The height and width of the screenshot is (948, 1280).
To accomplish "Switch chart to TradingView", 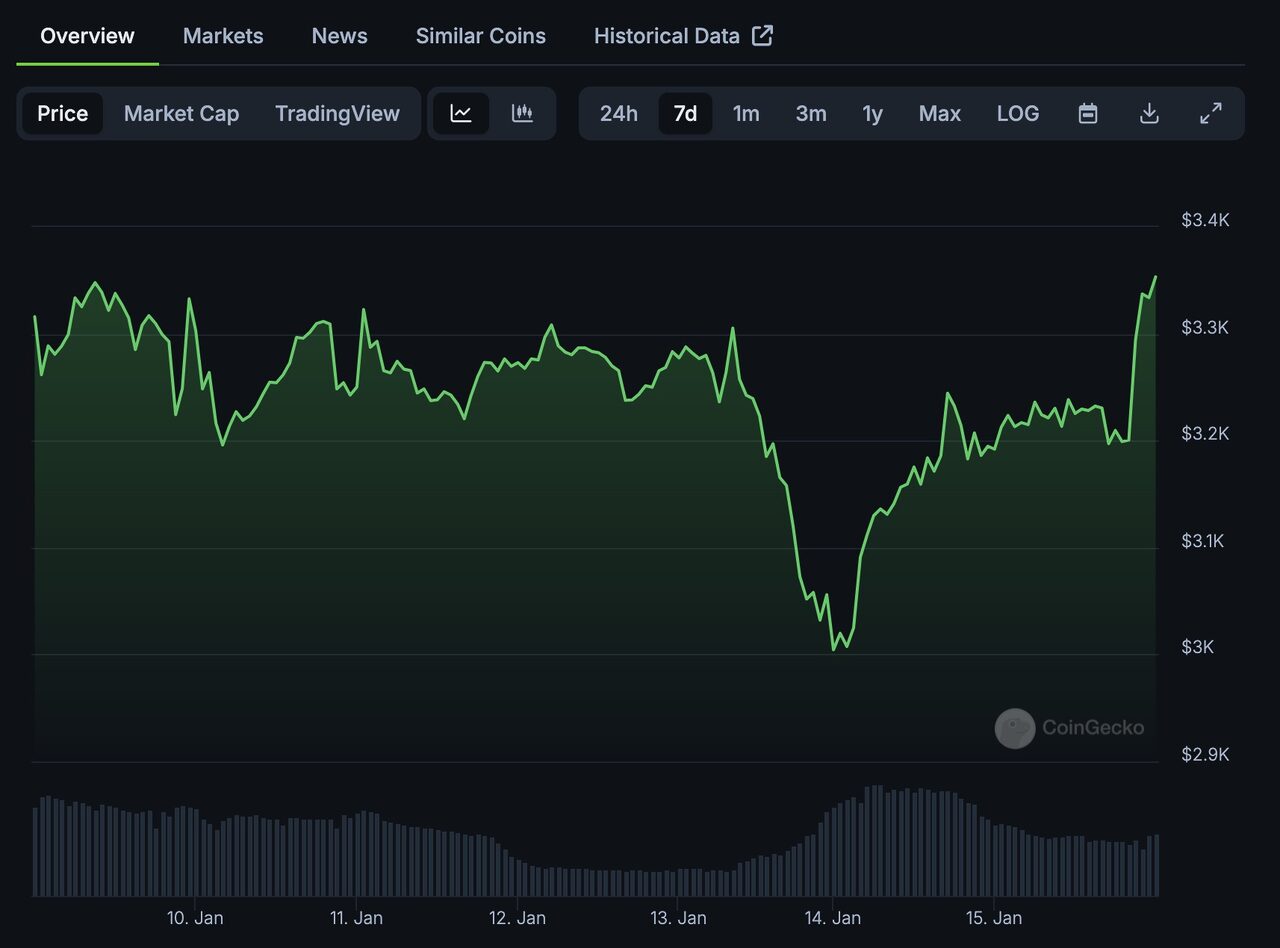I will click(x=337, y=113).
